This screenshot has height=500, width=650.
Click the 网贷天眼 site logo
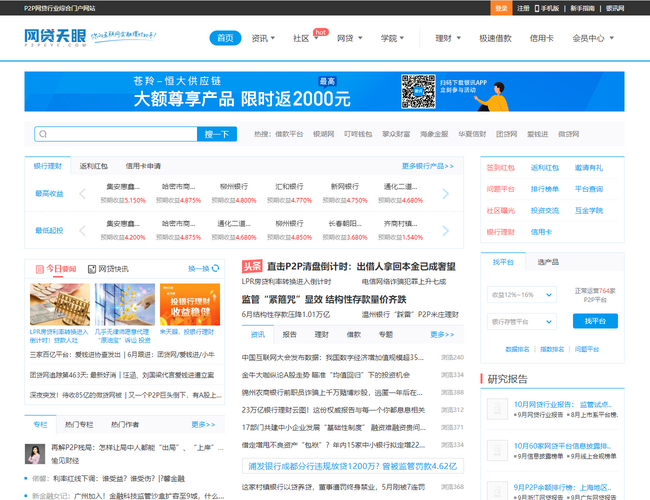55,37
